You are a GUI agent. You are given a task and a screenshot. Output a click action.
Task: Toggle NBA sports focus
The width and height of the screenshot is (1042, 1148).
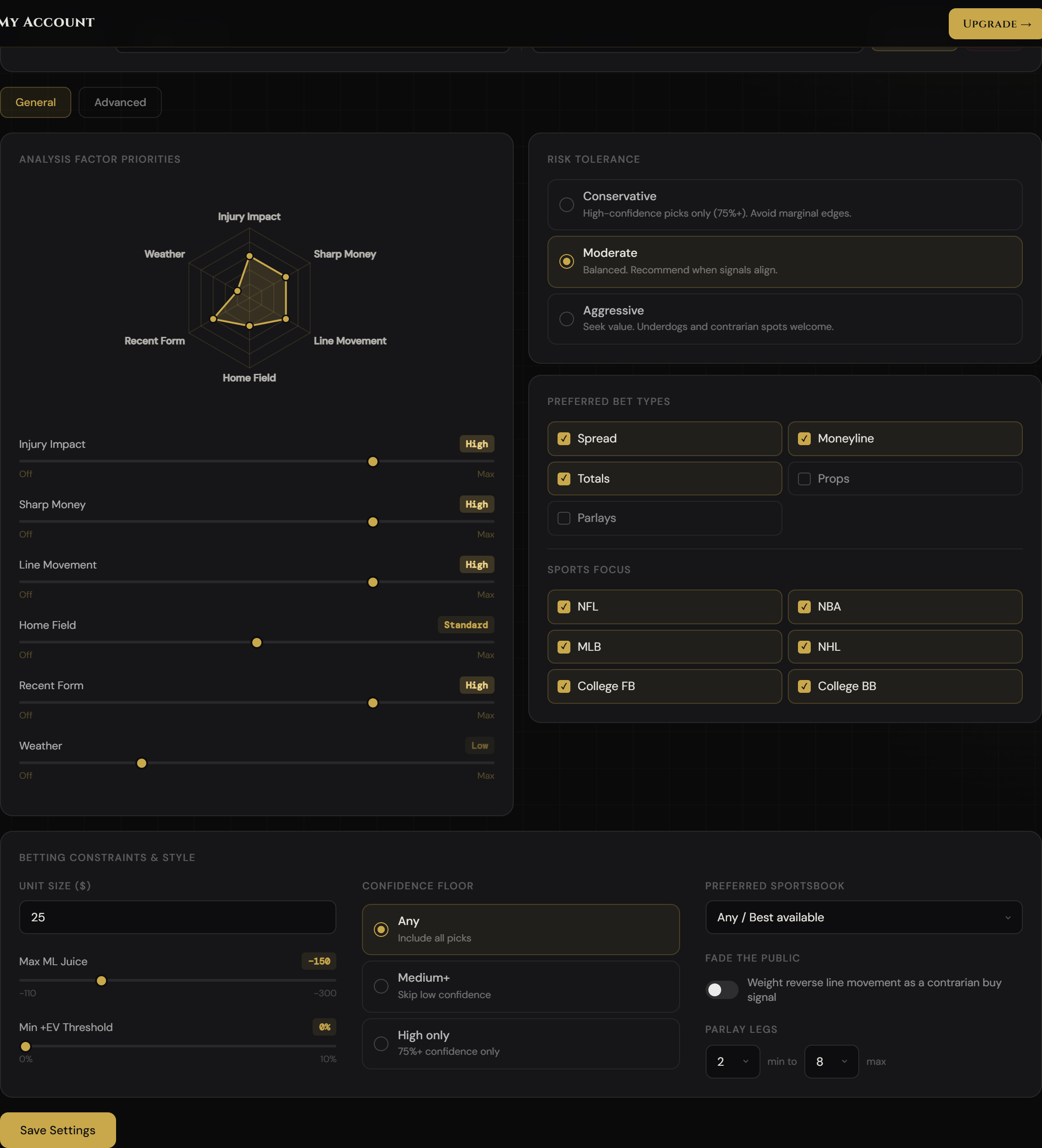pos(905,606)
